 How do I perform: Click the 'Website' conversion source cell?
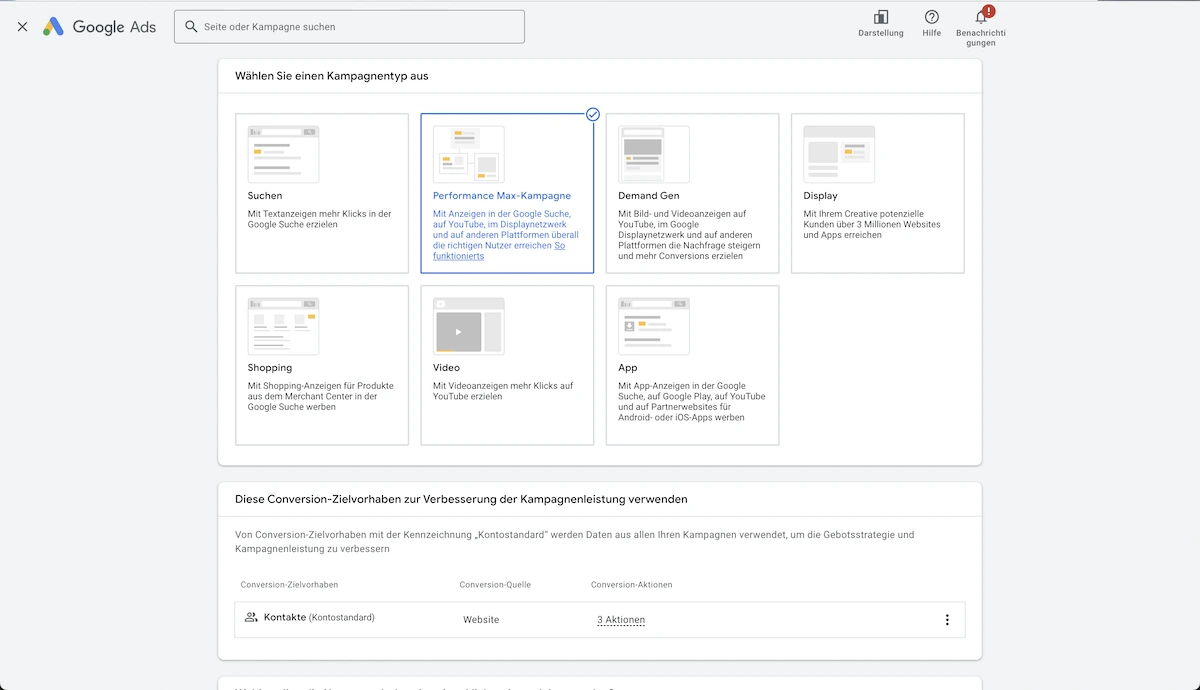click(x=481, y=620)
